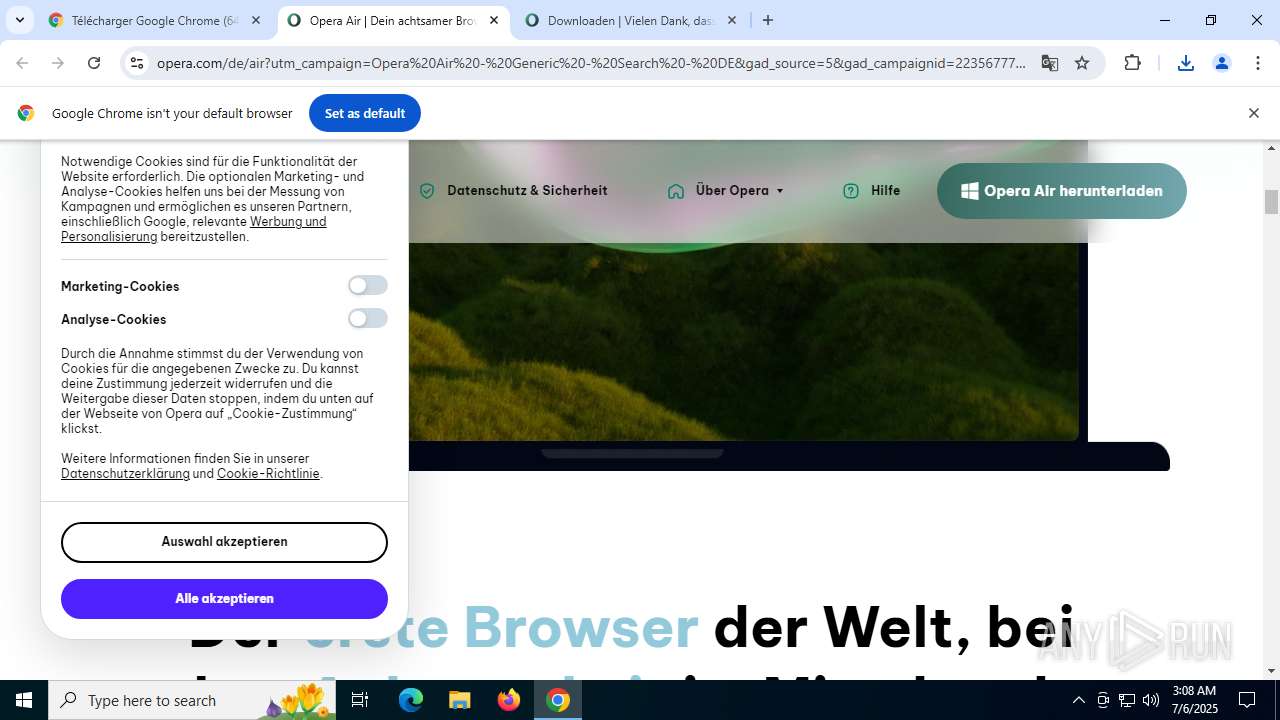
Task: Toggle Analyse-Cookies switch
Action: coord(368,319)
